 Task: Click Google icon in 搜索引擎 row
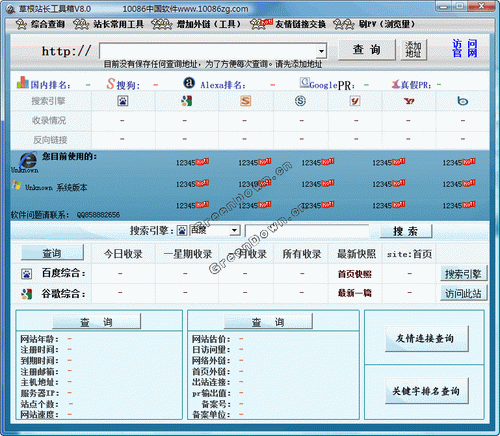click(187, 101)
